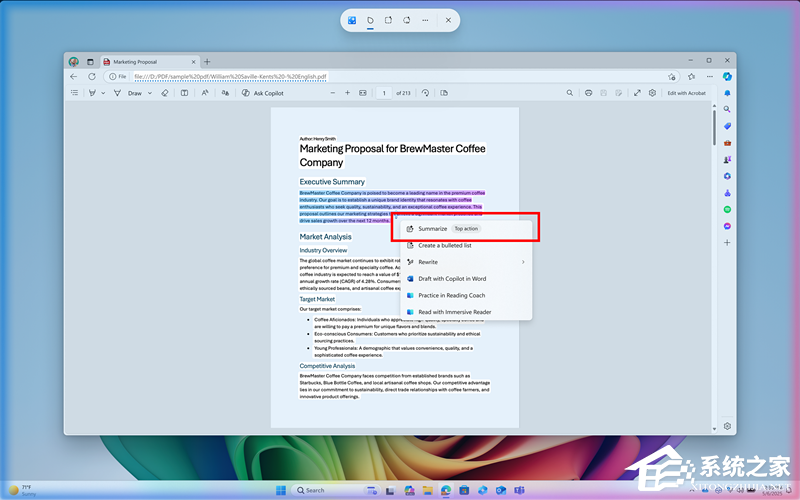Choose Create a bulleted list option

tap(445, 245)
